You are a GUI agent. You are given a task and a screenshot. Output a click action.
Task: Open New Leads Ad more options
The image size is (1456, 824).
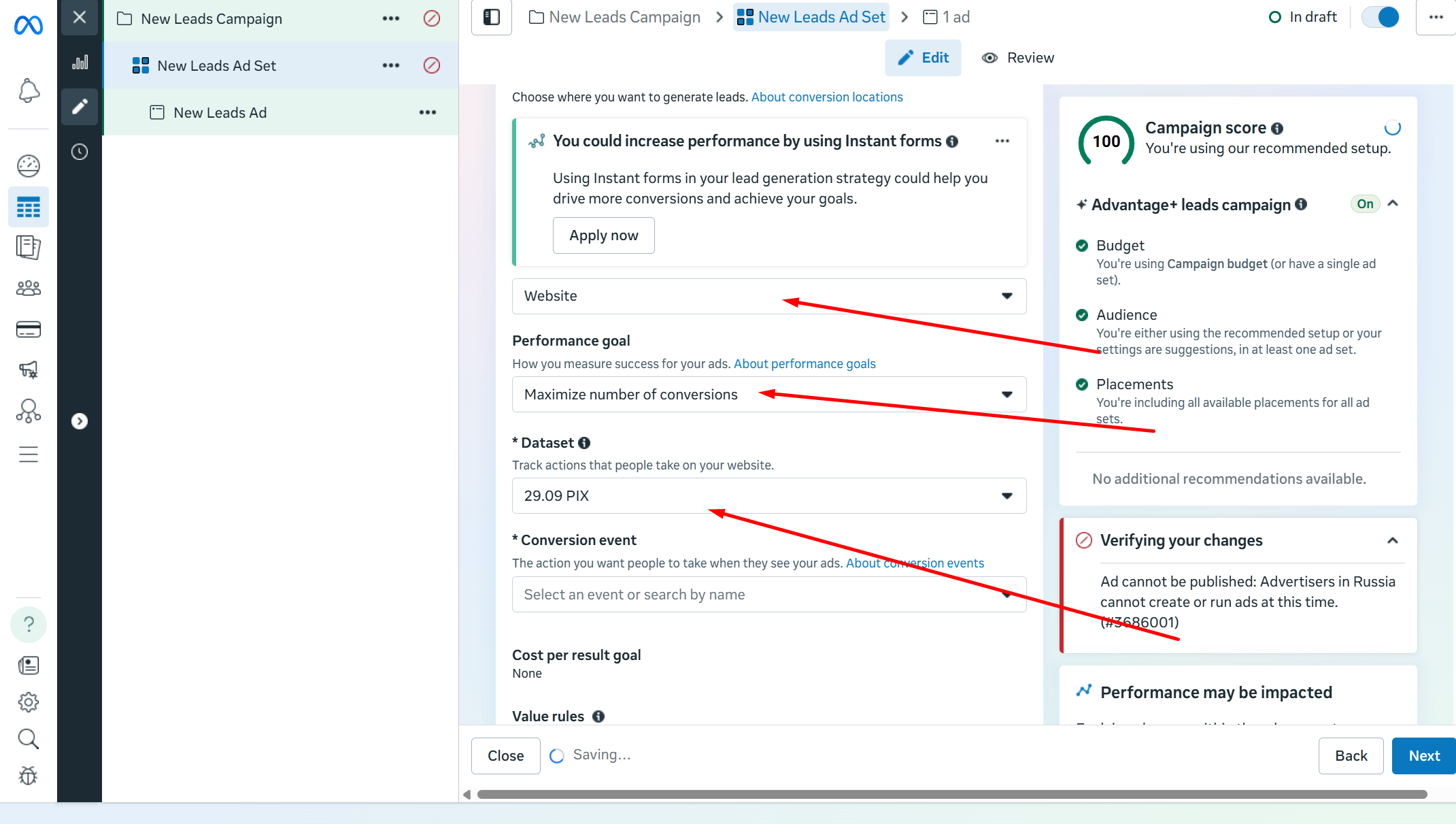pos(428,112)
